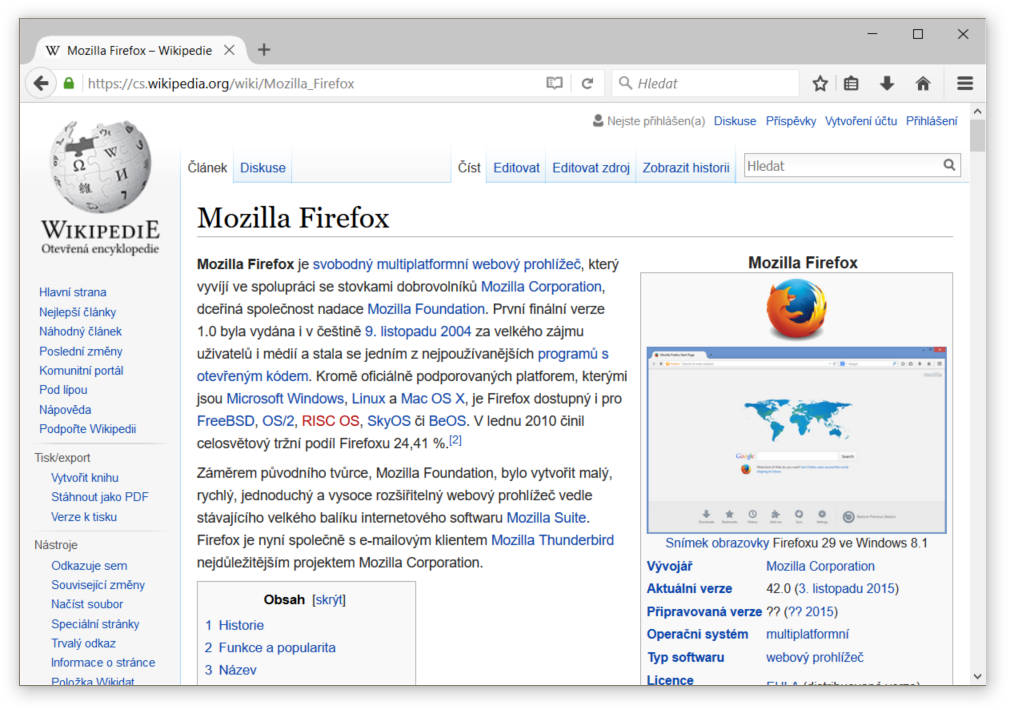Open footnote reference [2]
1010x710 pixels.
(455, 439)
